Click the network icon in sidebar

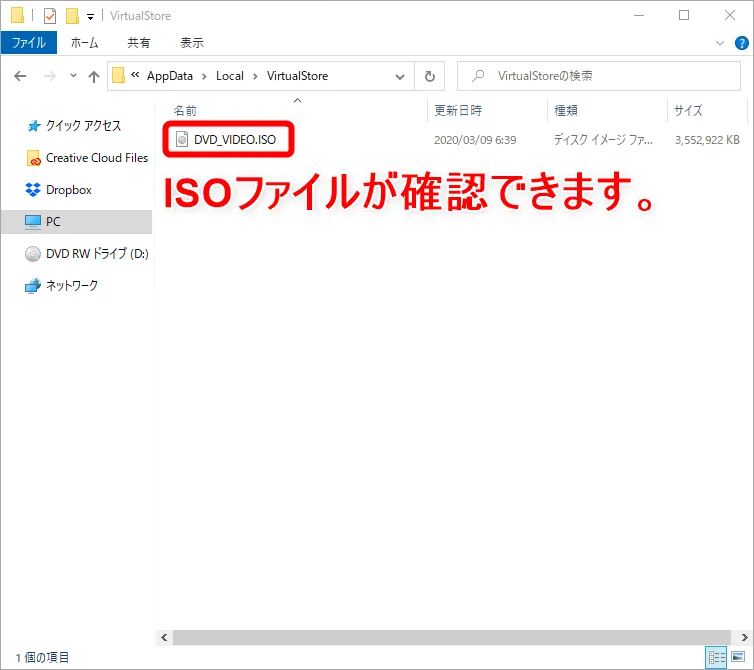pos(33,286)
